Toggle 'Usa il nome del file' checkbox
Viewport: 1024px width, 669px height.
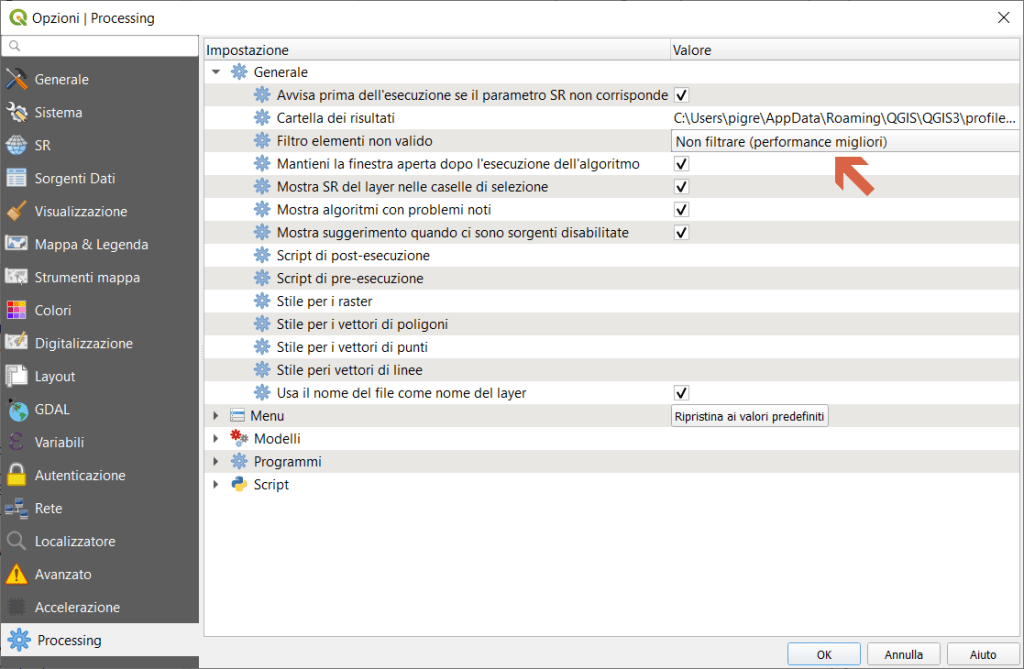[x=682, y=393]
